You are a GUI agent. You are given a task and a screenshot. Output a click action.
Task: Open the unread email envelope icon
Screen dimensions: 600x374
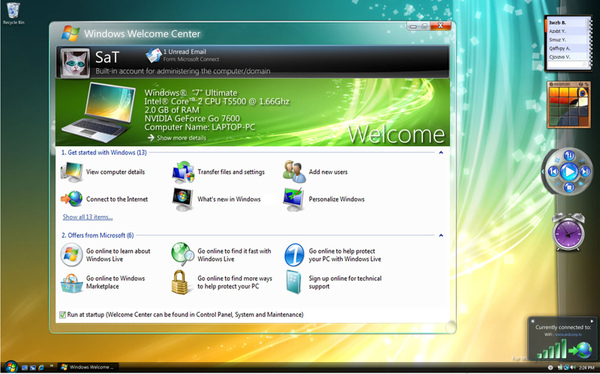click(x=153, y=55)
